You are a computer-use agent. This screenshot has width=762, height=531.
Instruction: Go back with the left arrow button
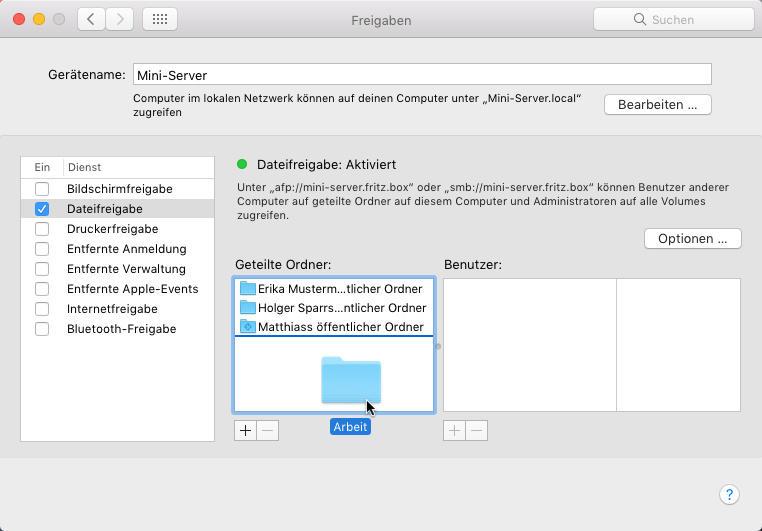(91, 19)
